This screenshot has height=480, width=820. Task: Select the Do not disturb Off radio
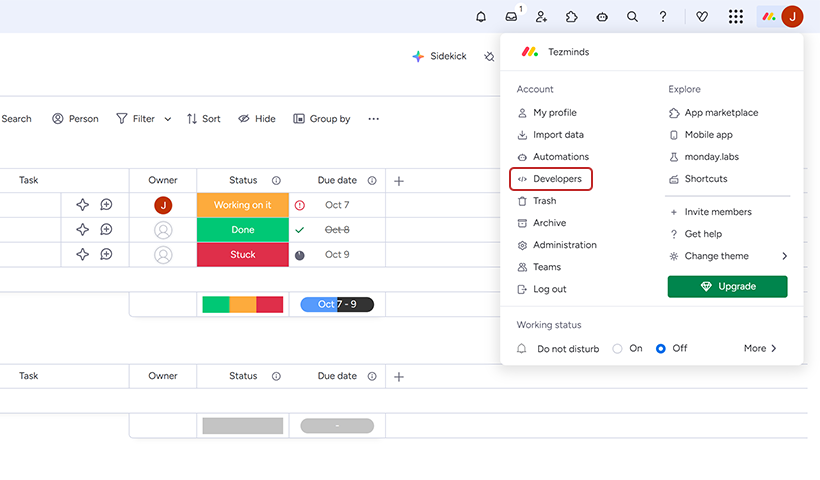coord(660,349)
